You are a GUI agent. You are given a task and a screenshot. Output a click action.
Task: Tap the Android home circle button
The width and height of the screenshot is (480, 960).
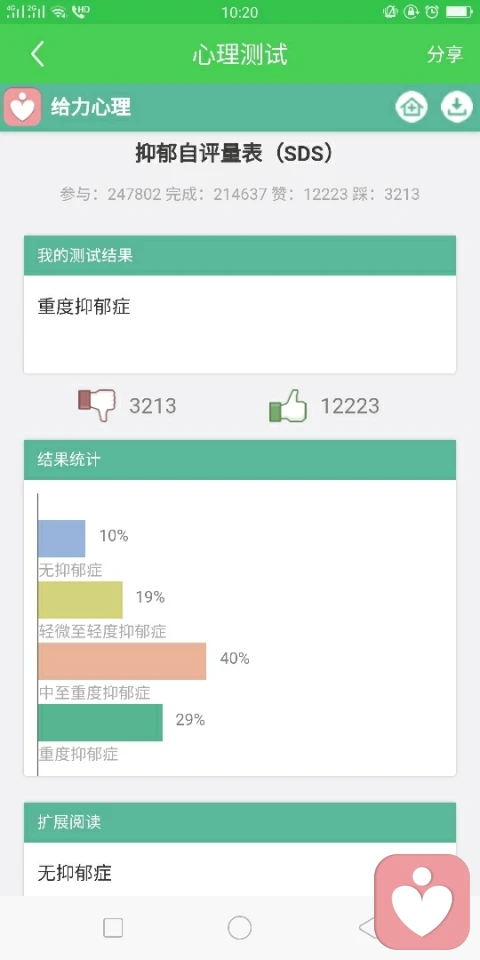click(x=239, y=928)
